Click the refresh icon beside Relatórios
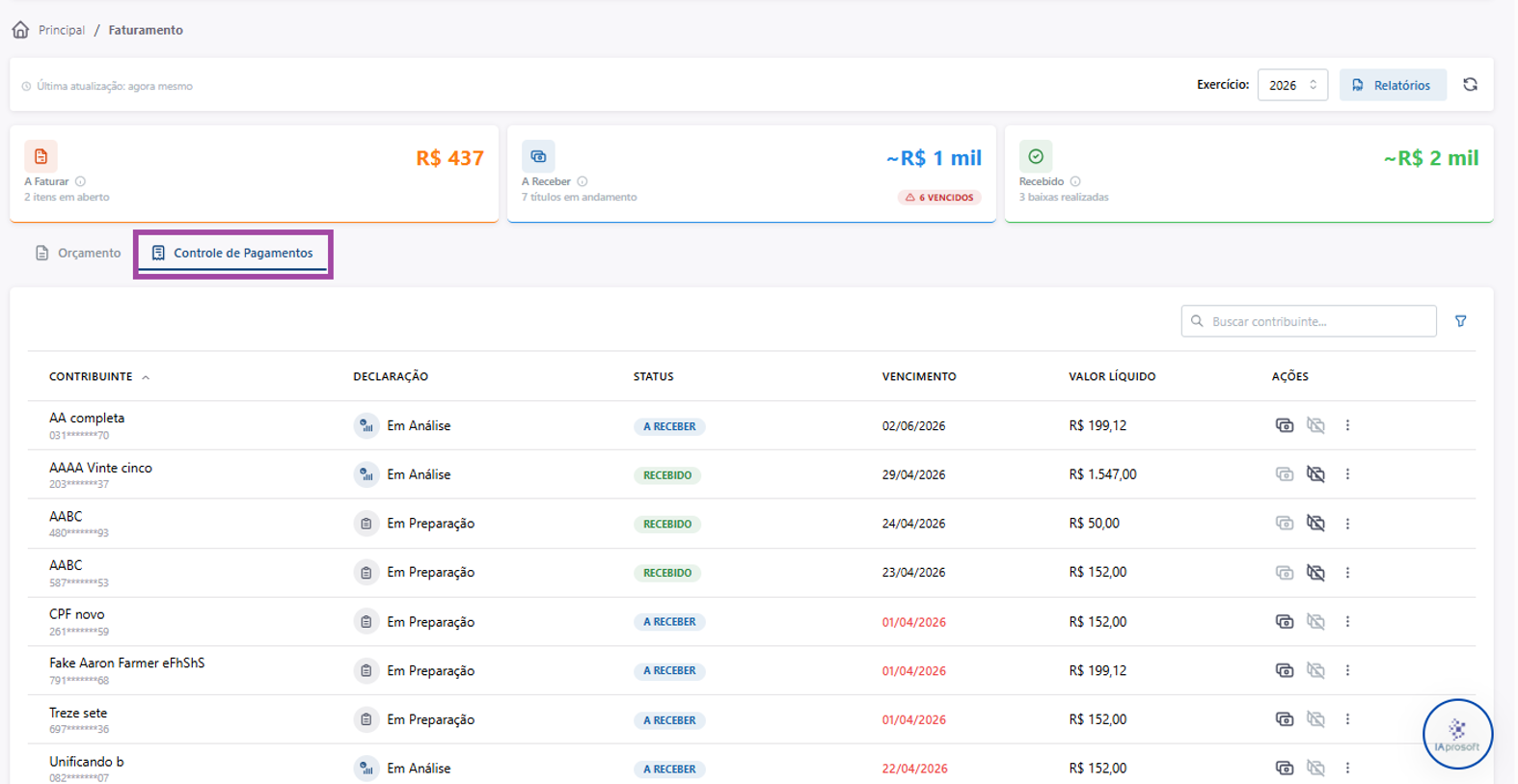The height and width of the screenshot is (784, 1518). (x=1470, y=85)
